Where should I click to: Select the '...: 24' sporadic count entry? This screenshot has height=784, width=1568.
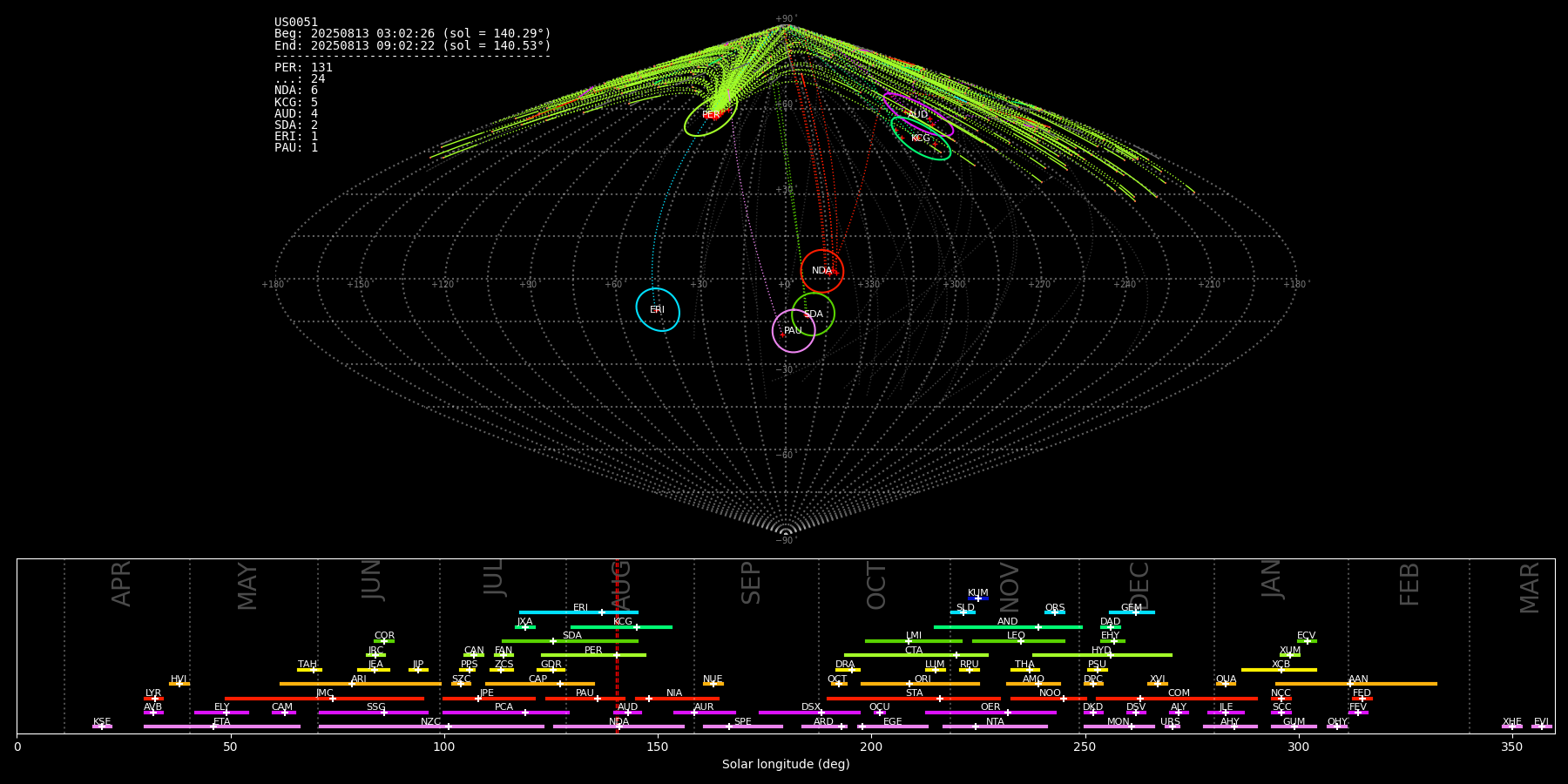tap(300, 78)
